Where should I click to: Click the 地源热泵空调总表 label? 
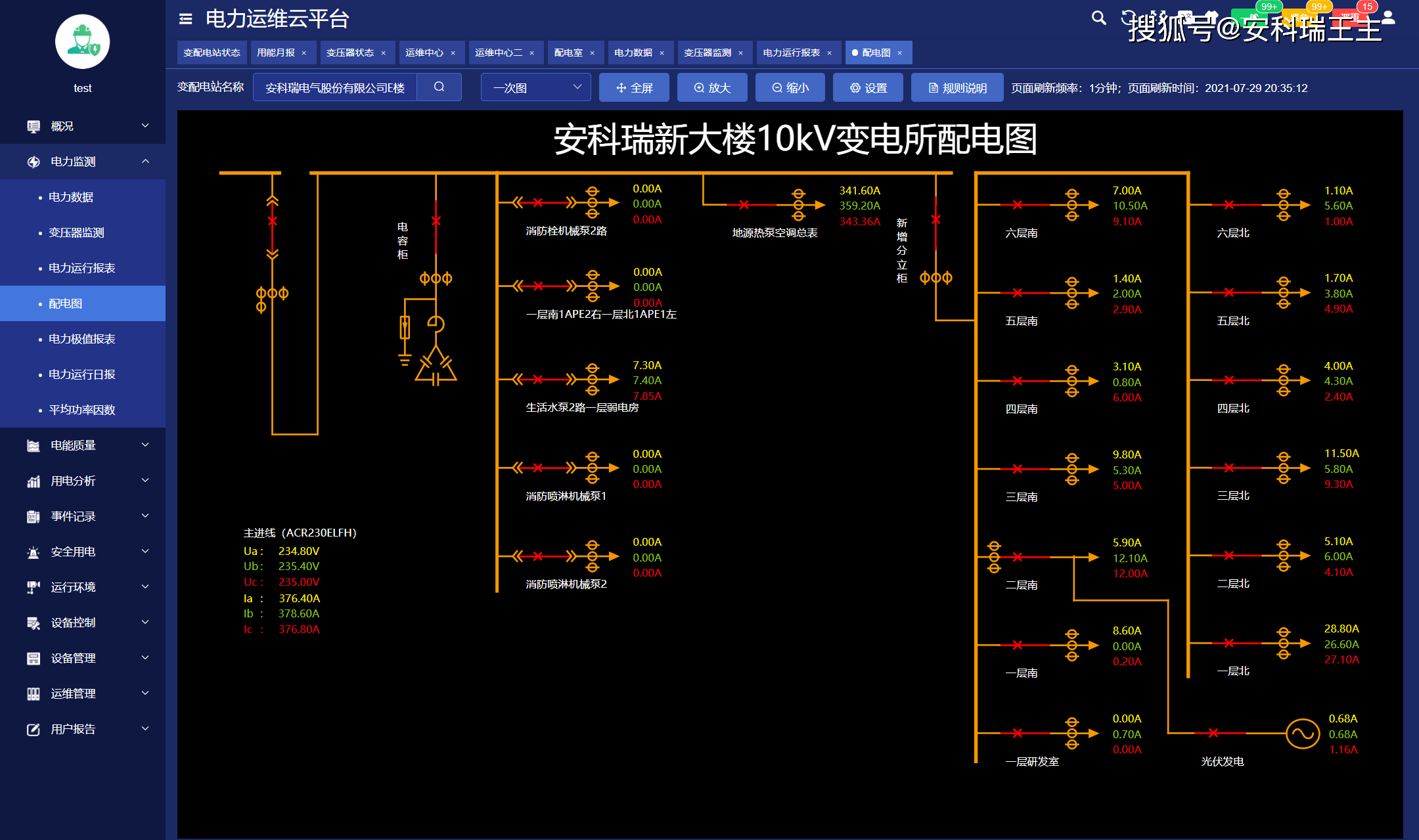pos(775,232)
